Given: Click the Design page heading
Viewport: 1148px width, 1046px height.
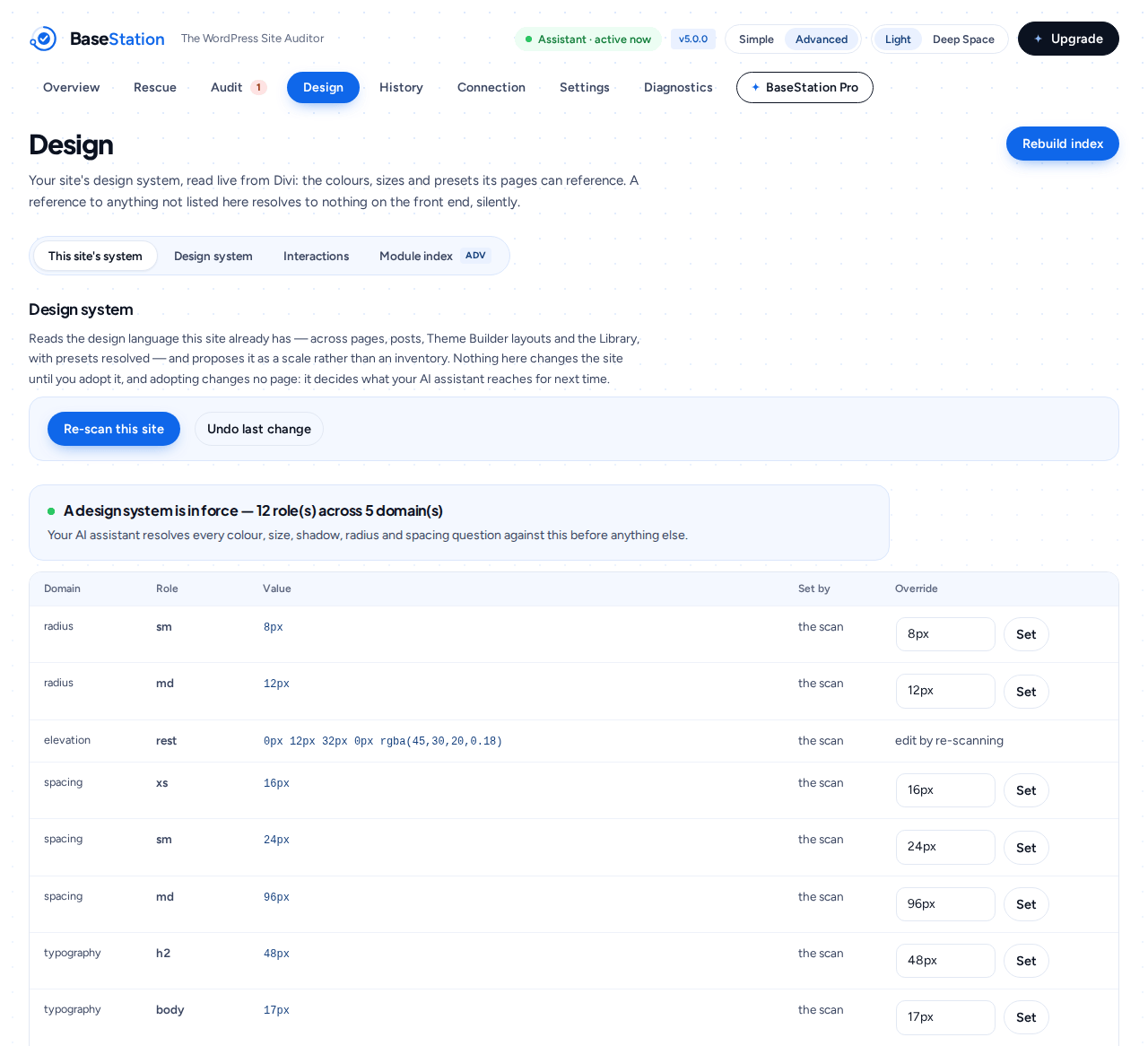Looking at the screenshot, I should (71, 144).
